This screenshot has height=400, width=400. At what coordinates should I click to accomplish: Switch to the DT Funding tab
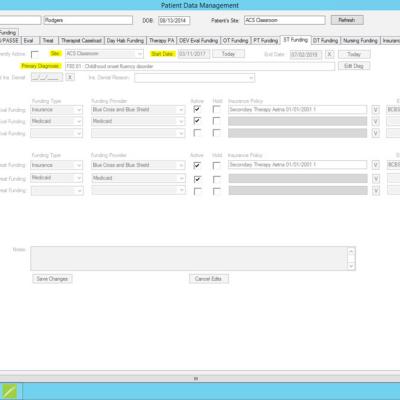pos(326,40)
